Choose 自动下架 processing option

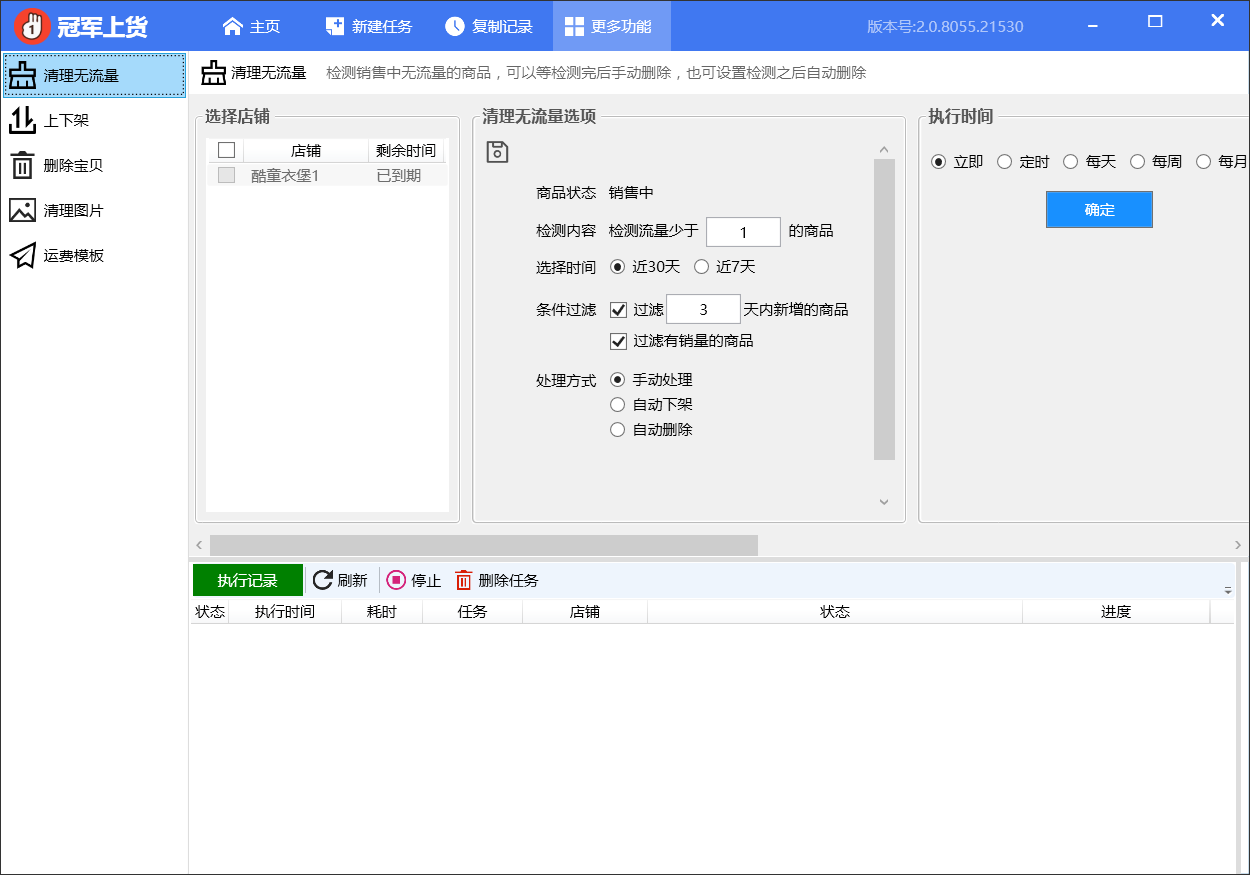coord(618,405)
